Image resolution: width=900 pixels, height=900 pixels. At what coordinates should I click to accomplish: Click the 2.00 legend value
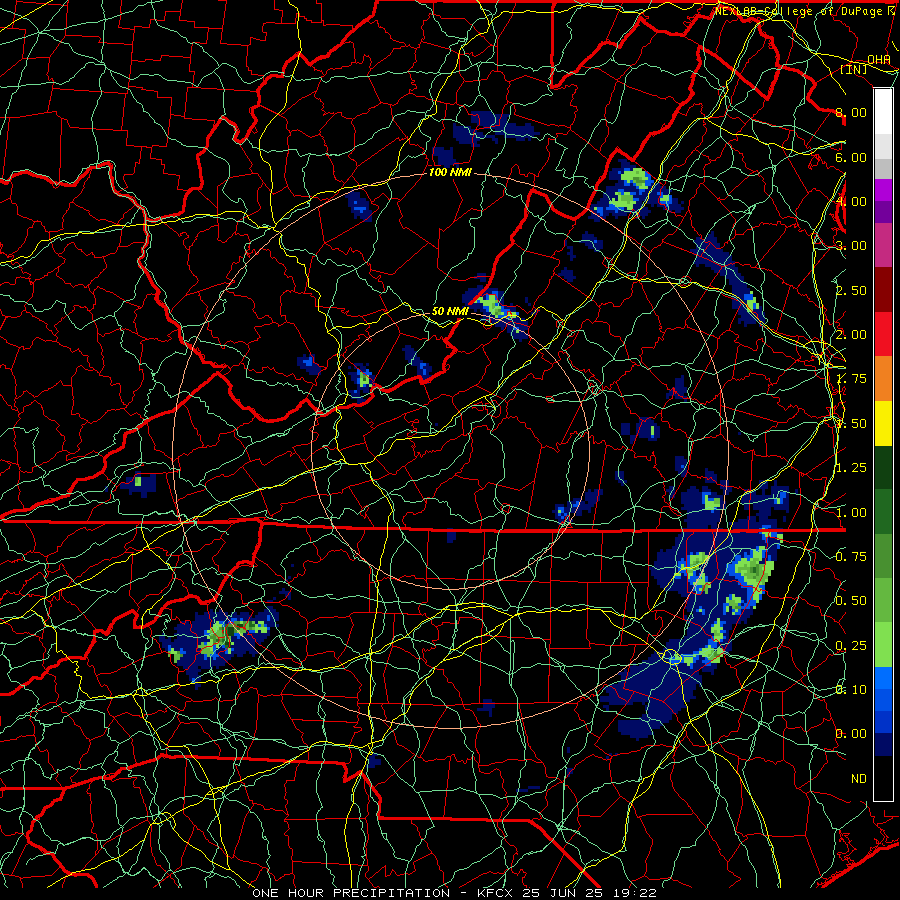(851, 335)
